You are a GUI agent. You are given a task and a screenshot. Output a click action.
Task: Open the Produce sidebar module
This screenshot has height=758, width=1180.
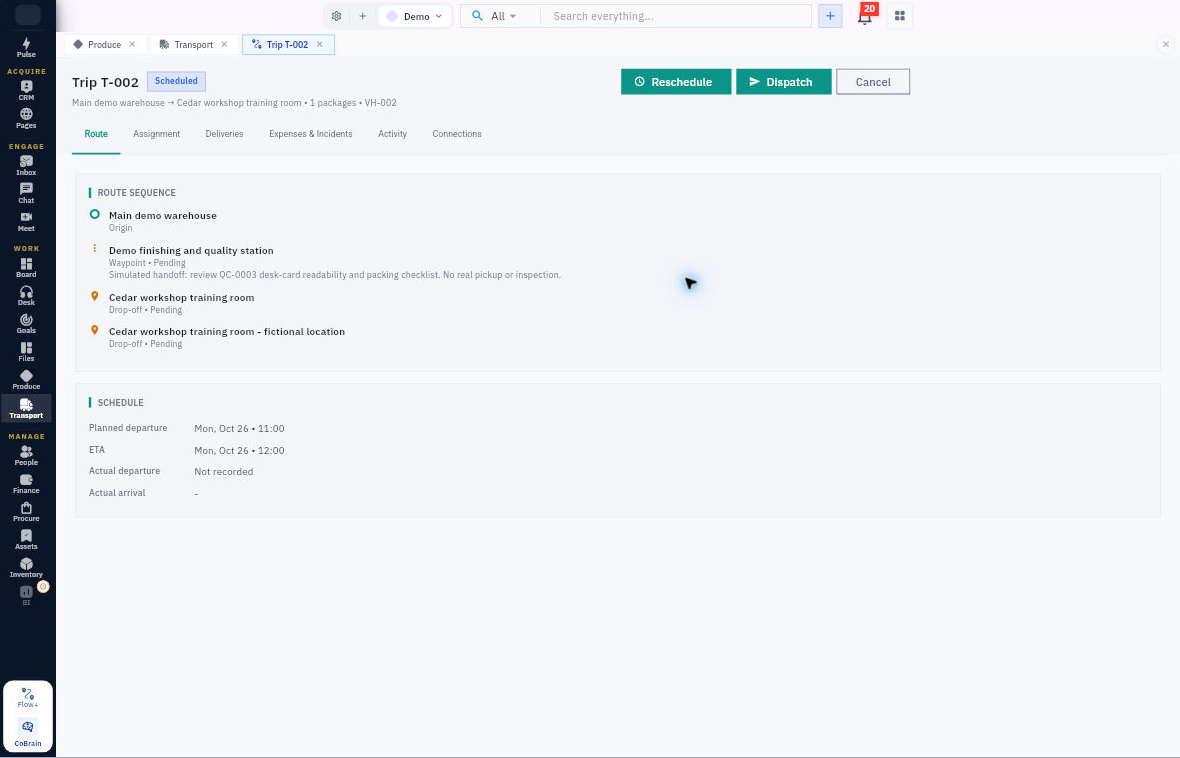point(26,379)
